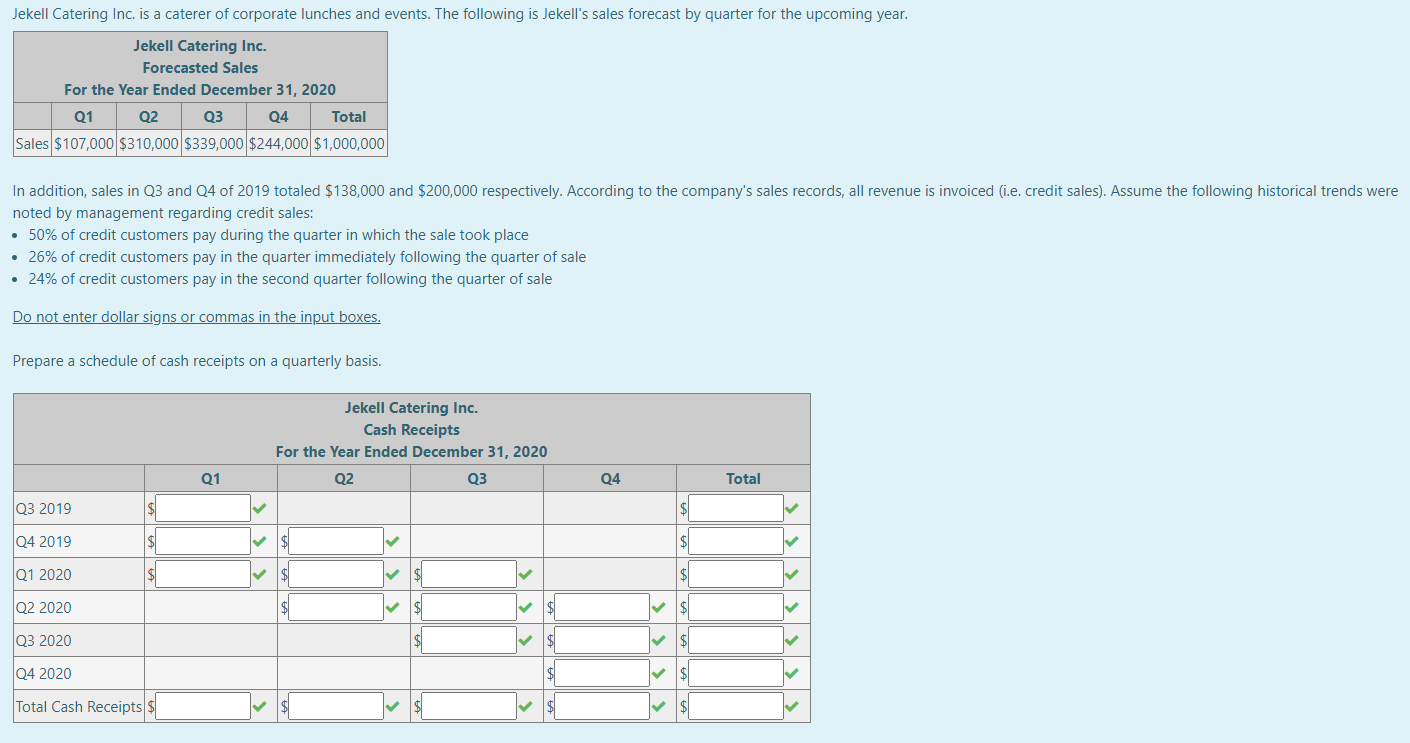Click the check mark beside Q4 2019 Q2 input
1410x743 pixels.
coord(392,542)
